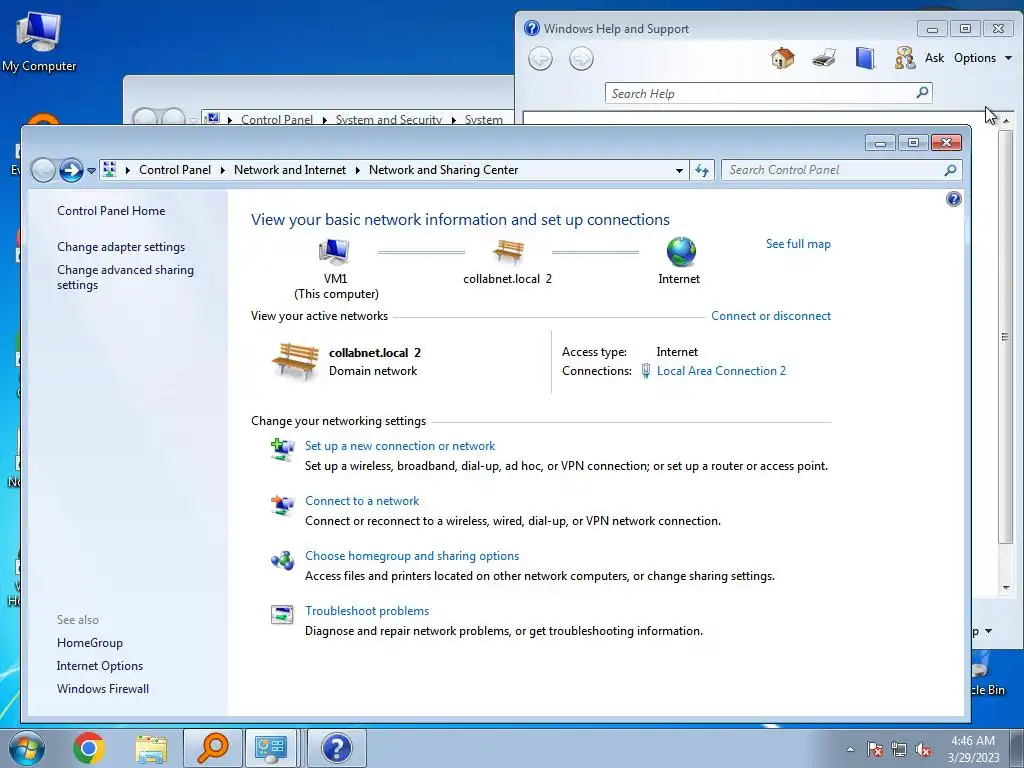Open the address bar history dropdown

pyautogui.click(x=679, y=170)
